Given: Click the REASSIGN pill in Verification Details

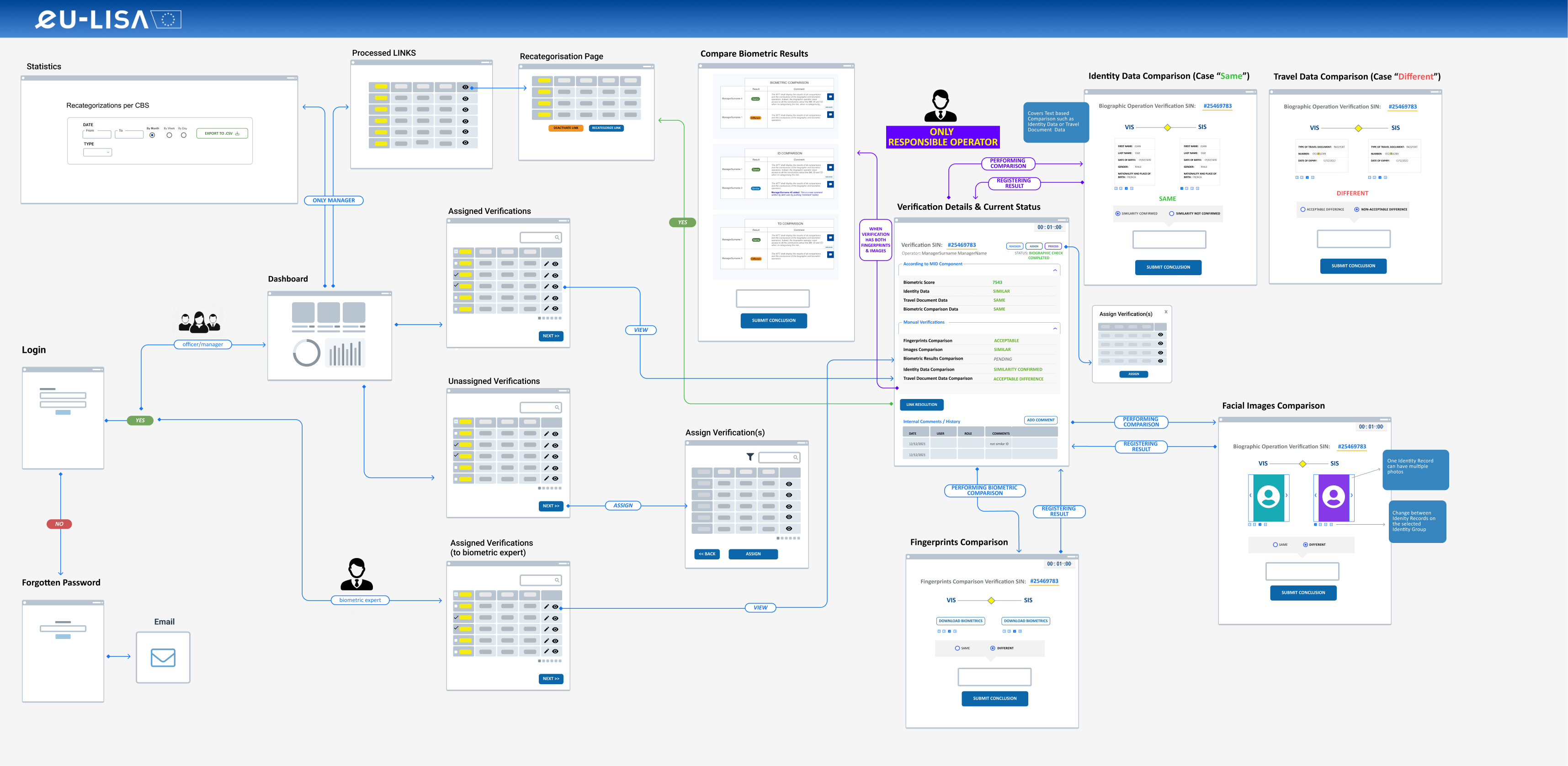Looking at the screenshot, I should [x=1014, y=246].
